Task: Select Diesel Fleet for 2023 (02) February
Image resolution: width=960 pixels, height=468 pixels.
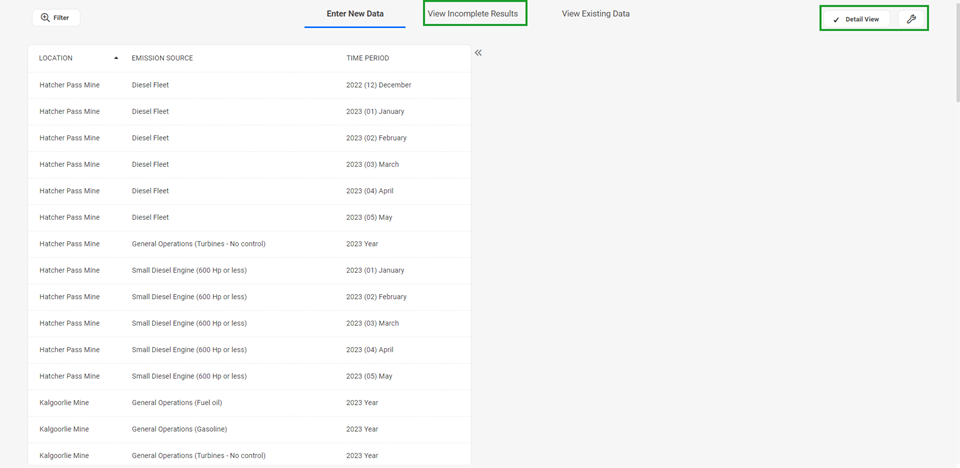Action: pyautogui.click(x=249, y=138)
